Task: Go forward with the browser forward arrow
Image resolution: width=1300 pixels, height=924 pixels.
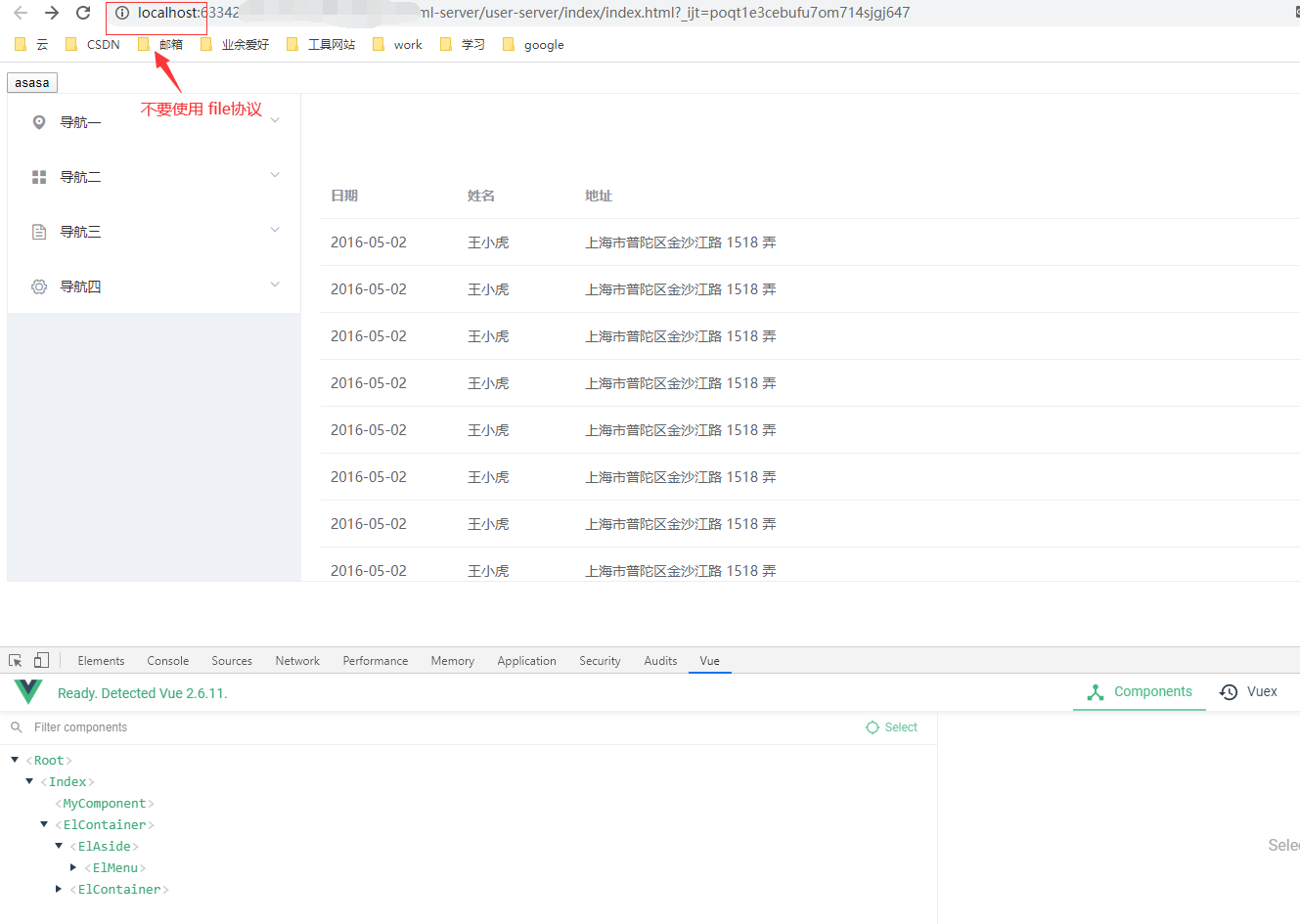Action: coord(52,13)
